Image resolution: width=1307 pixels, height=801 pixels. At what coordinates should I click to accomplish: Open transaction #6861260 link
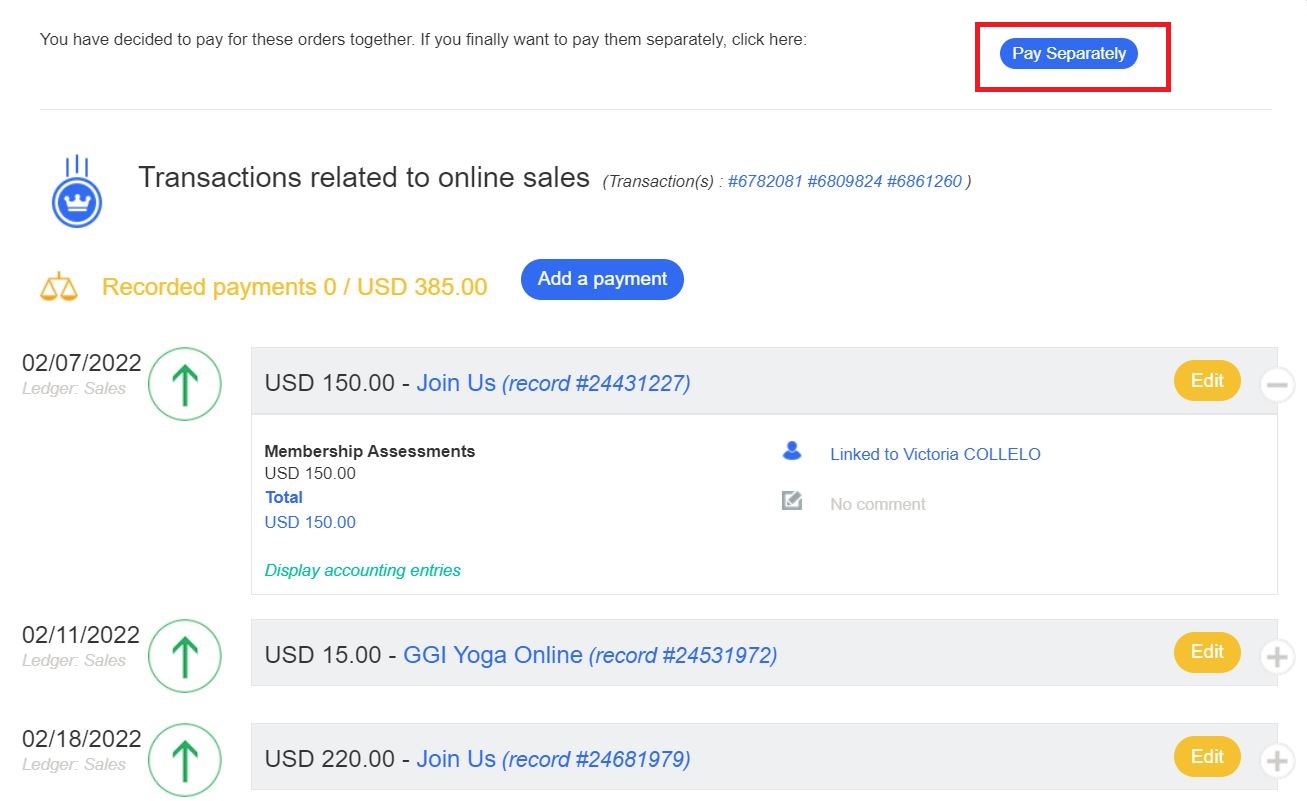924,182
